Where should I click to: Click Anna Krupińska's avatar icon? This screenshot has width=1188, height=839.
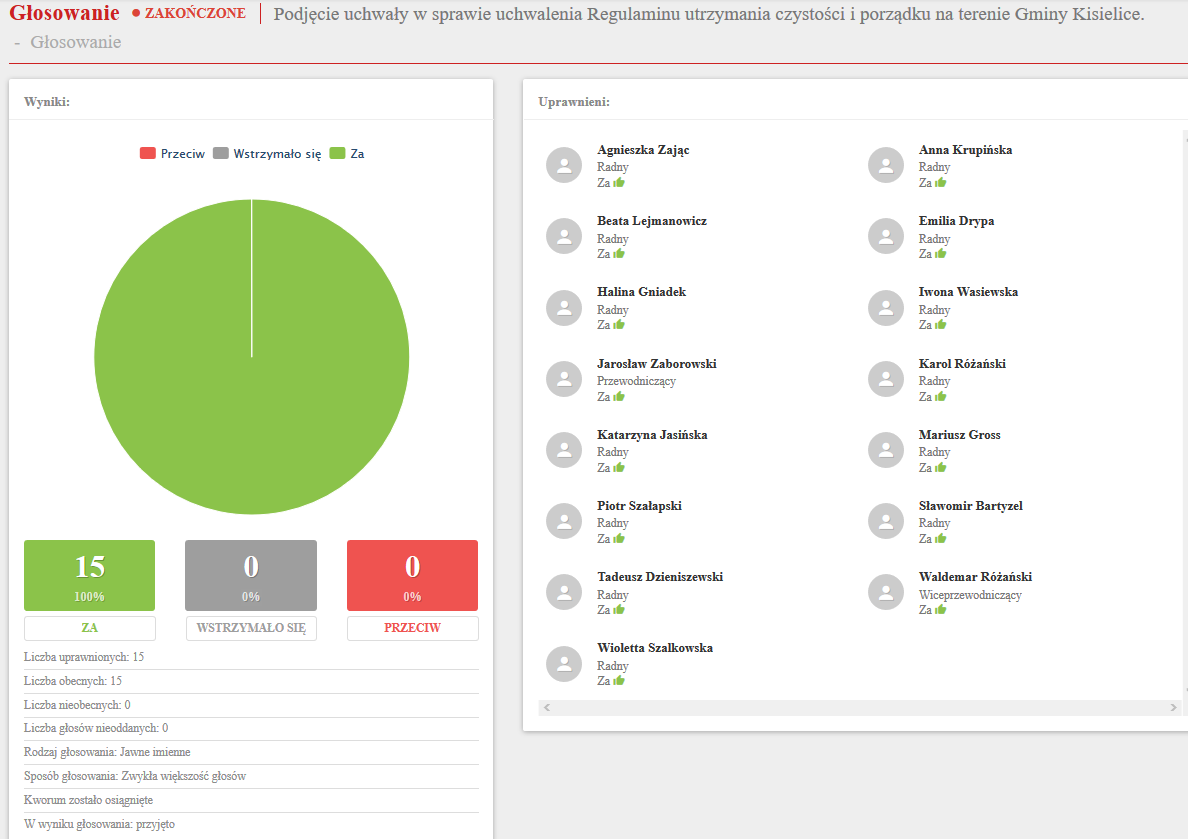point(886,165)
